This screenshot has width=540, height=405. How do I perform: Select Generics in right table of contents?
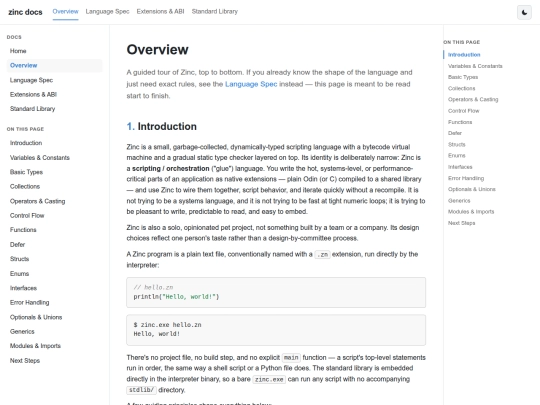point(459,200)
